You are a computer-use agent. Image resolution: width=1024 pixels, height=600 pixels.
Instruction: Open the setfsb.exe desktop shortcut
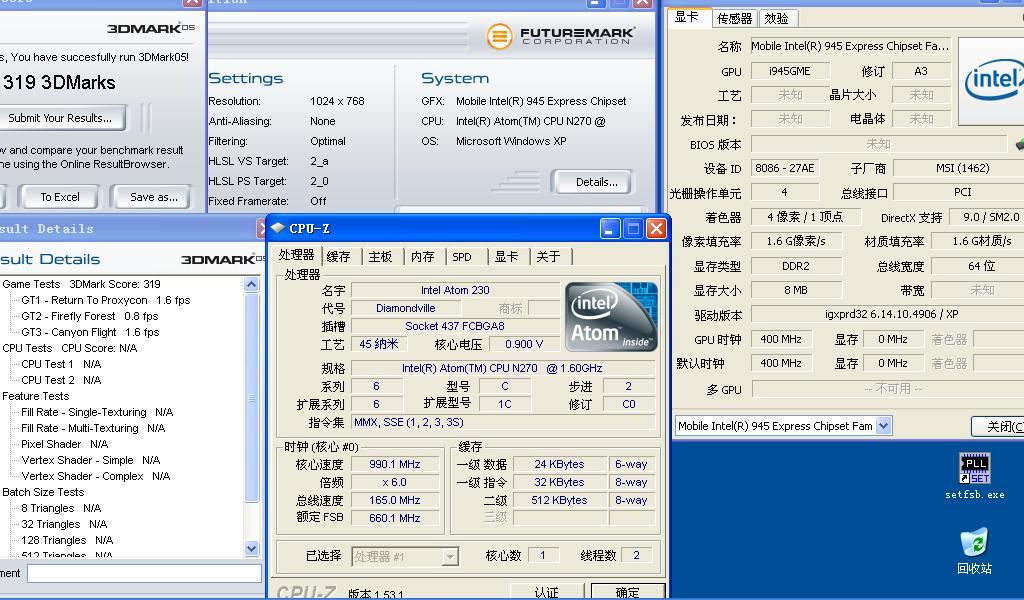click(x=974, y=476)
